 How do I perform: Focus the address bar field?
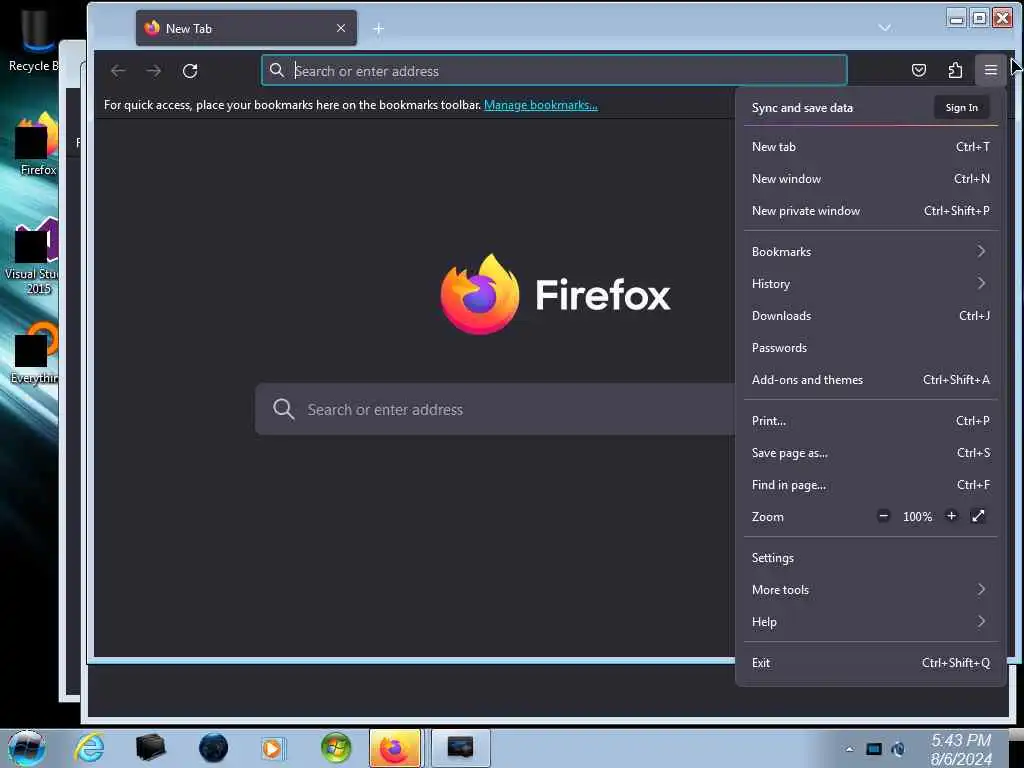pos(554,71)
